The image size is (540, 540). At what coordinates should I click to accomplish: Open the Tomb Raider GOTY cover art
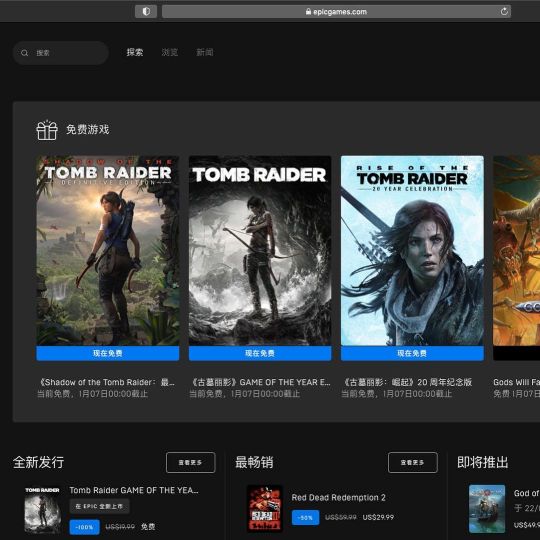pos(260,251)
